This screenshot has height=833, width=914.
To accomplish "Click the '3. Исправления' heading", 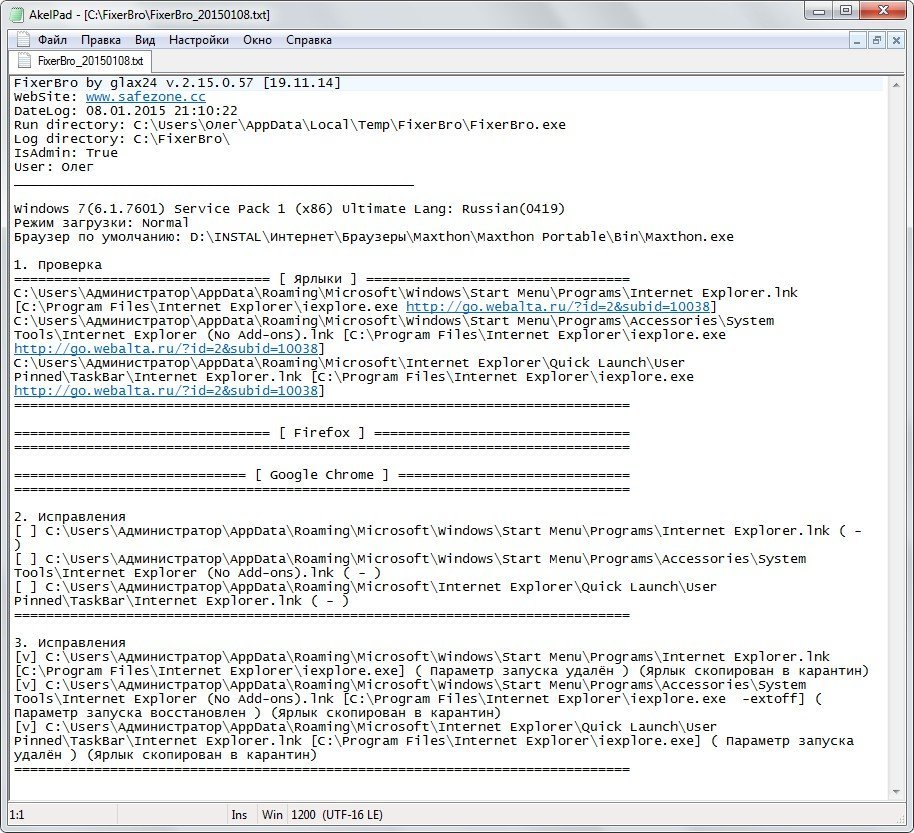I will click(x=70, y=642).
